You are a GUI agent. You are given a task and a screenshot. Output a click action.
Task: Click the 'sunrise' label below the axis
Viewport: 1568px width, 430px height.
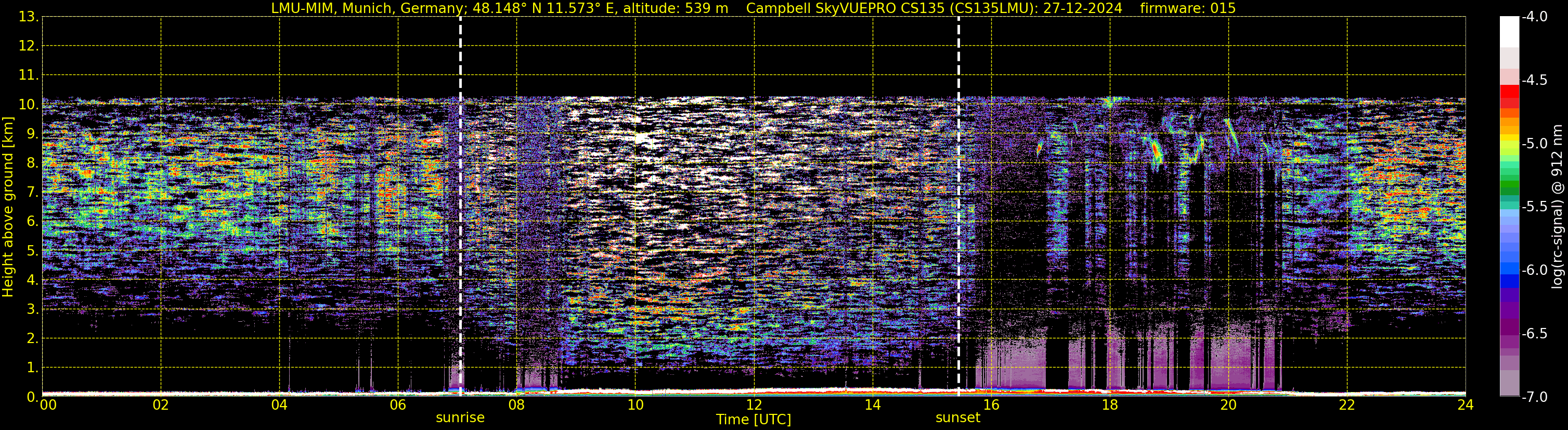pyautogui.click(x=460, y=418)
